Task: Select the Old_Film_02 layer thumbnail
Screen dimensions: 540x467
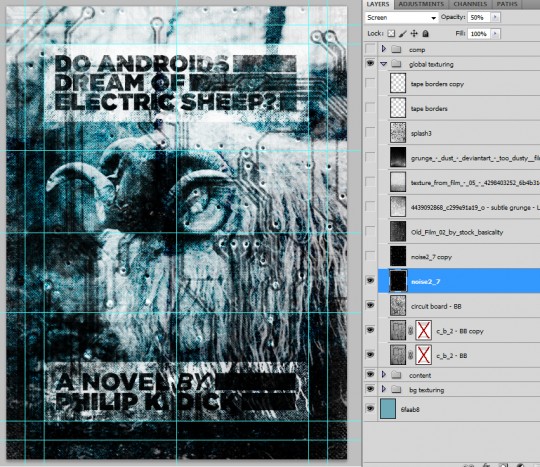Action: pyautogui.click(x=398, y=231)
